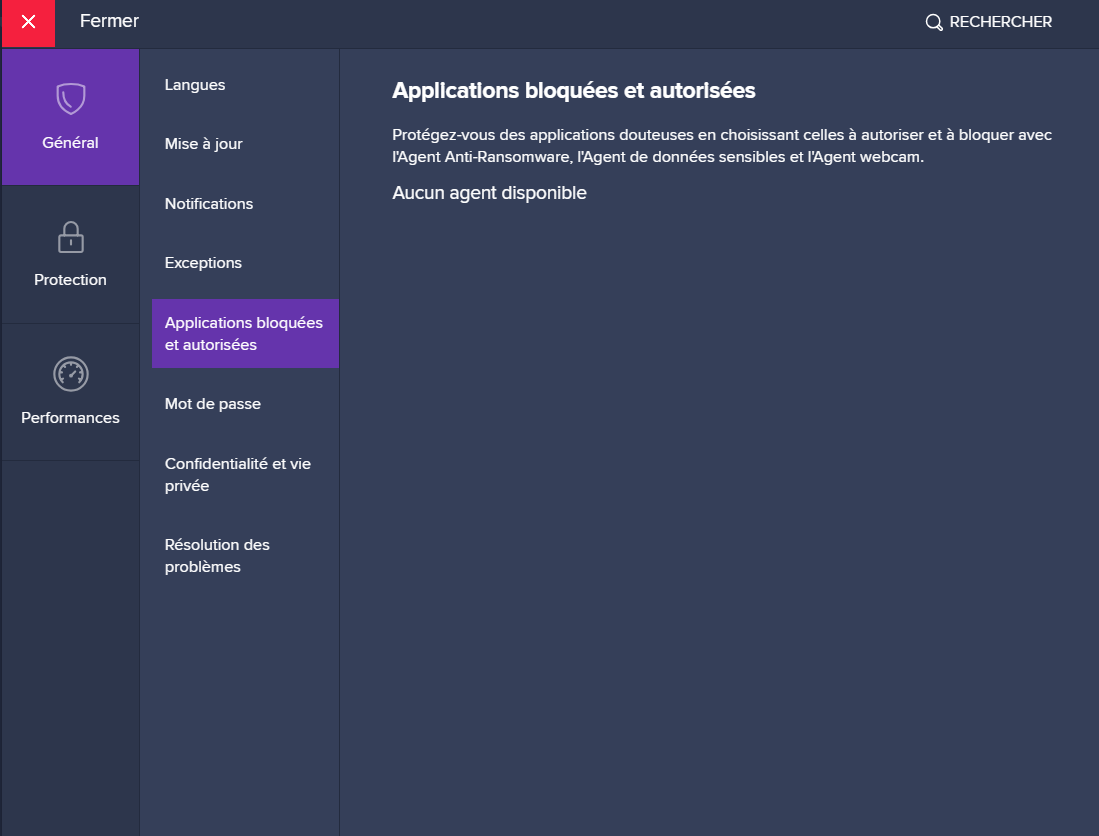Click the magnifying glass search icon
Image resolution: width=1099 pixels, height=836 pixels.
[x=934, y=22]
